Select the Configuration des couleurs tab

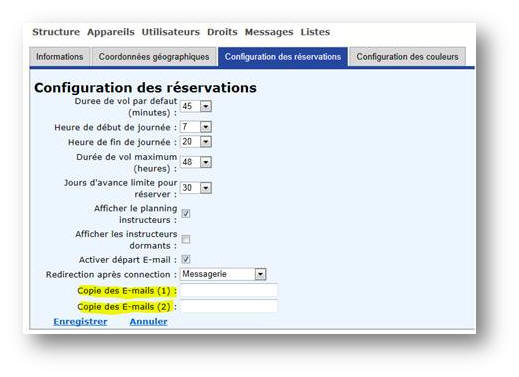point(407,57)
